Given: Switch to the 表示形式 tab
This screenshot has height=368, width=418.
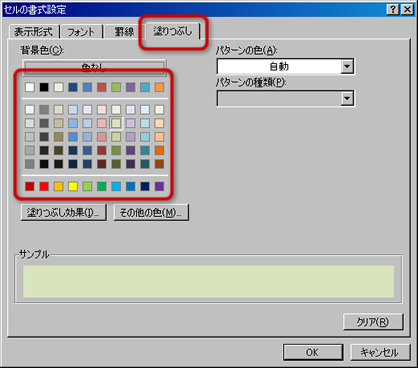Looking at the screenshot, I should [x=33, y=32].
